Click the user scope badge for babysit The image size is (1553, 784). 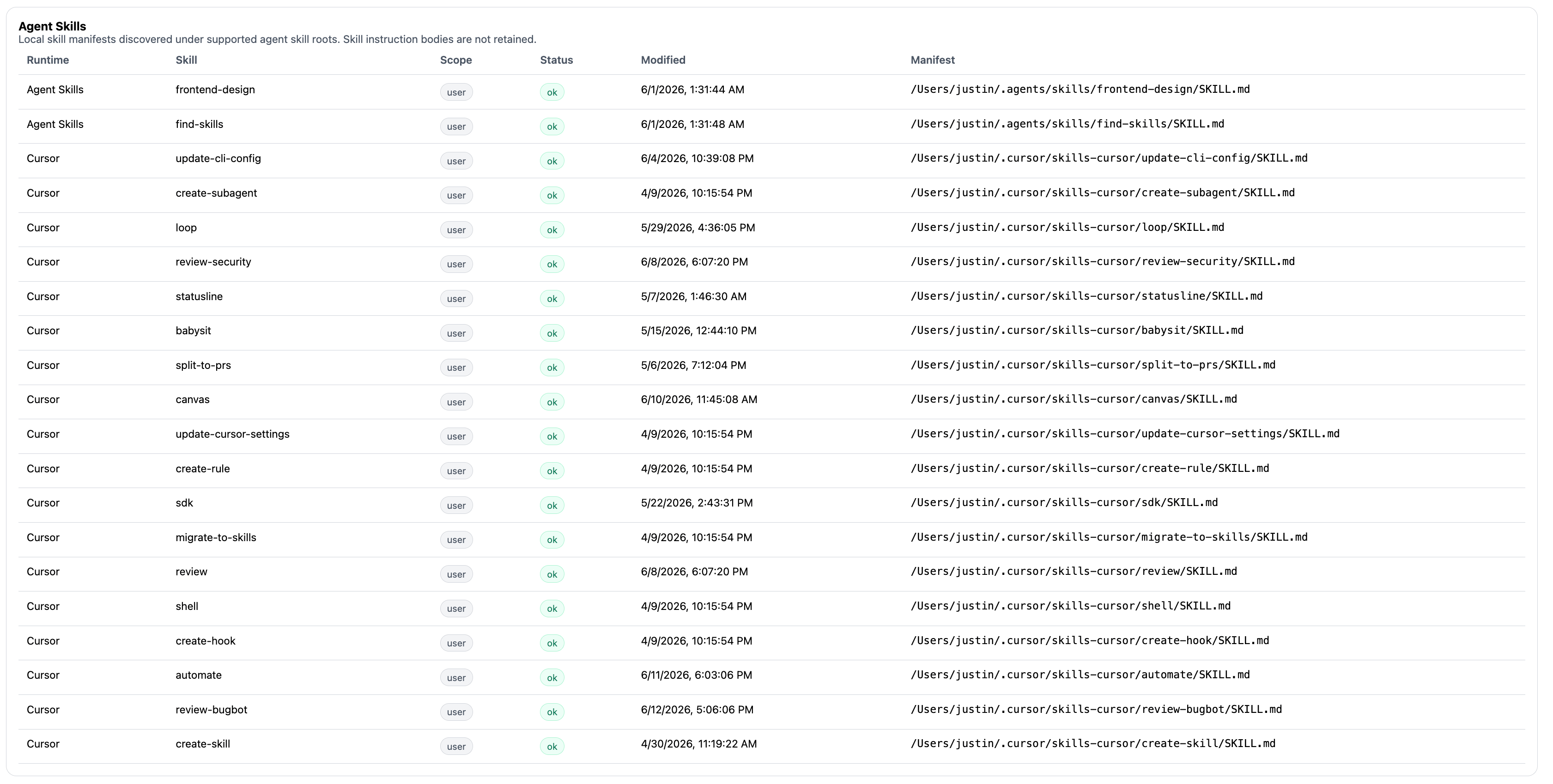coord(456,333)
